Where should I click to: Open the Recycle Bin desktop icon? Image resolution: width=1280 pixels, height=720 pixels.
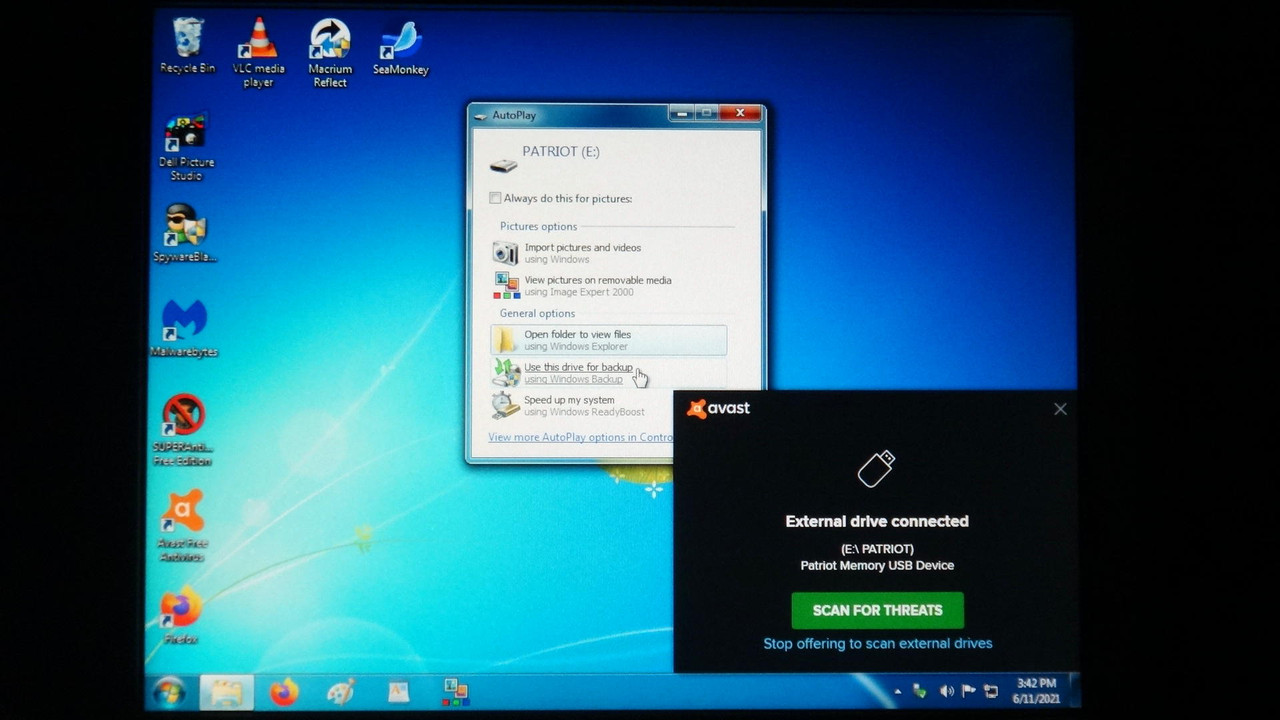(x=187, y=45)
